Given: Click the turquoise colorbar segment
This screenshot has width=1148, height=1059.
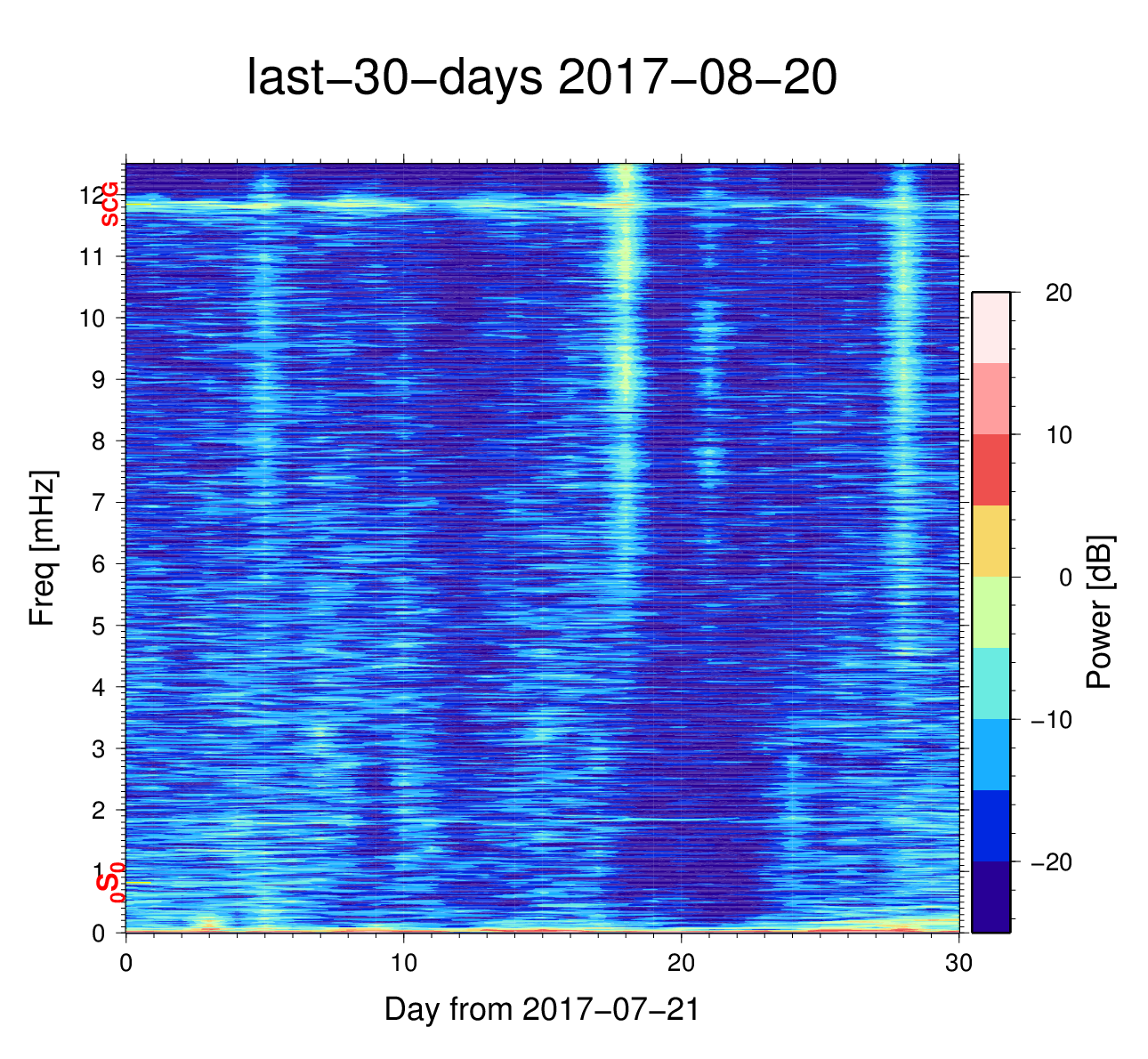Looking at the screenshot, I should point(990,683).
